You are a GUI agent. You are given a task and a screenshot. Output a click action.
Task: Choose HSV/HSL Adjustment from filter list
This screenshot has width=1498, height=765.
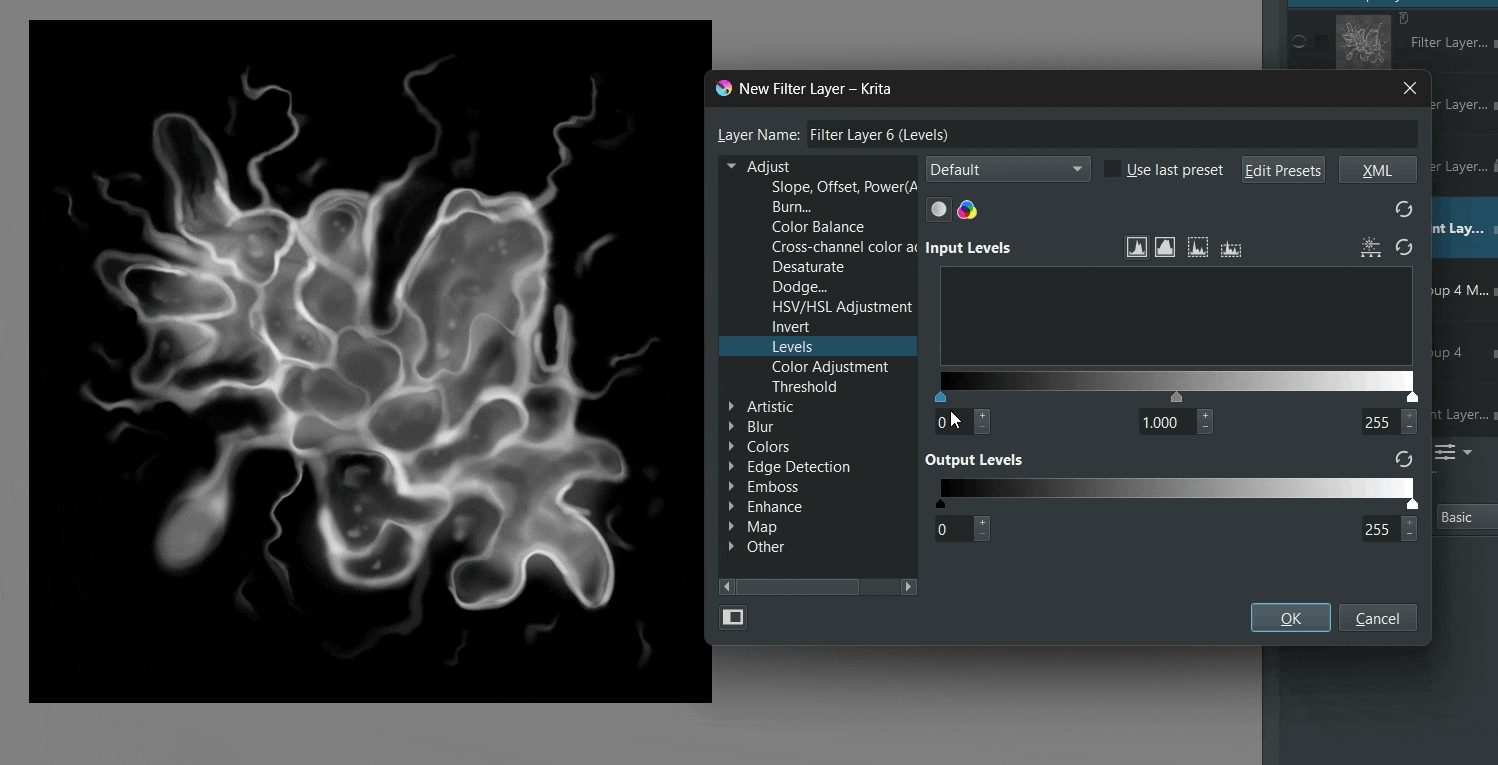click(x=841, y=307)
